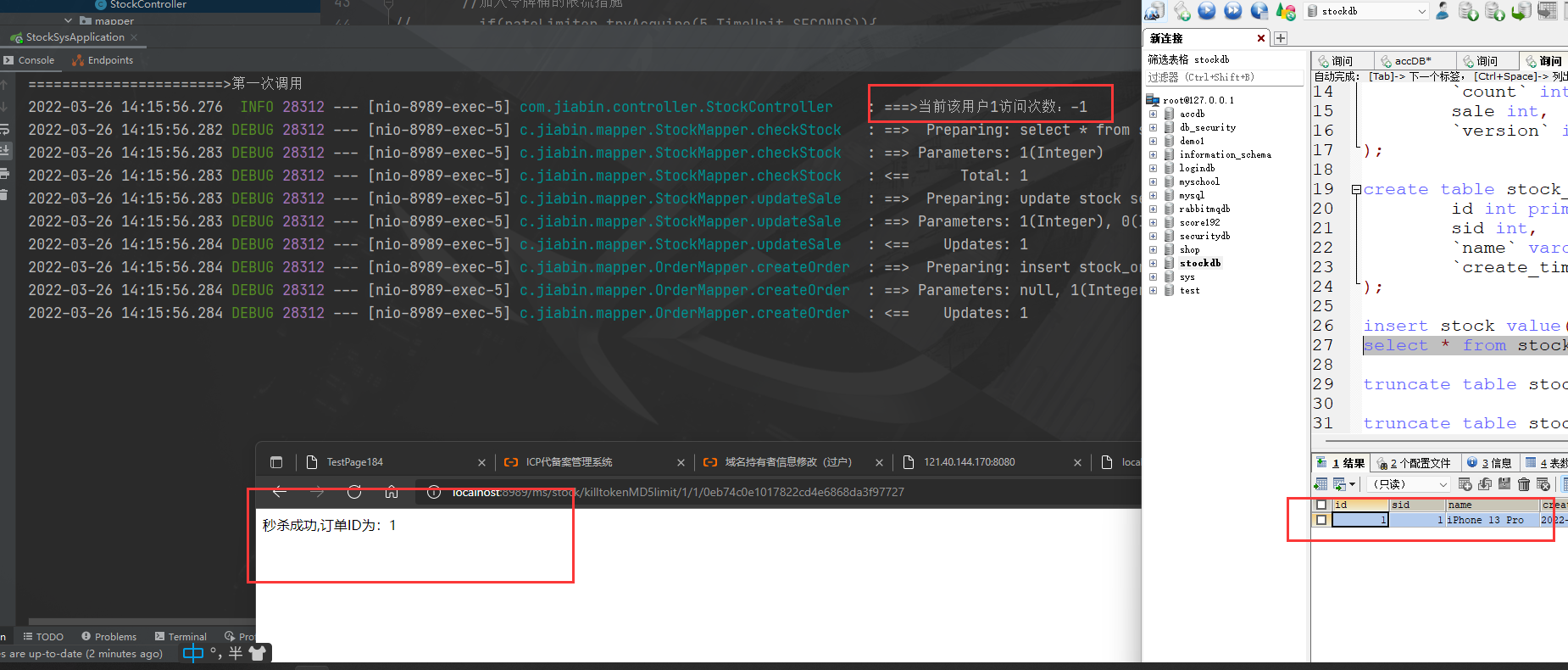Switch to the Endpoints tab in IntelliJ
This screenshot has height=670, width=1568.
103,60
